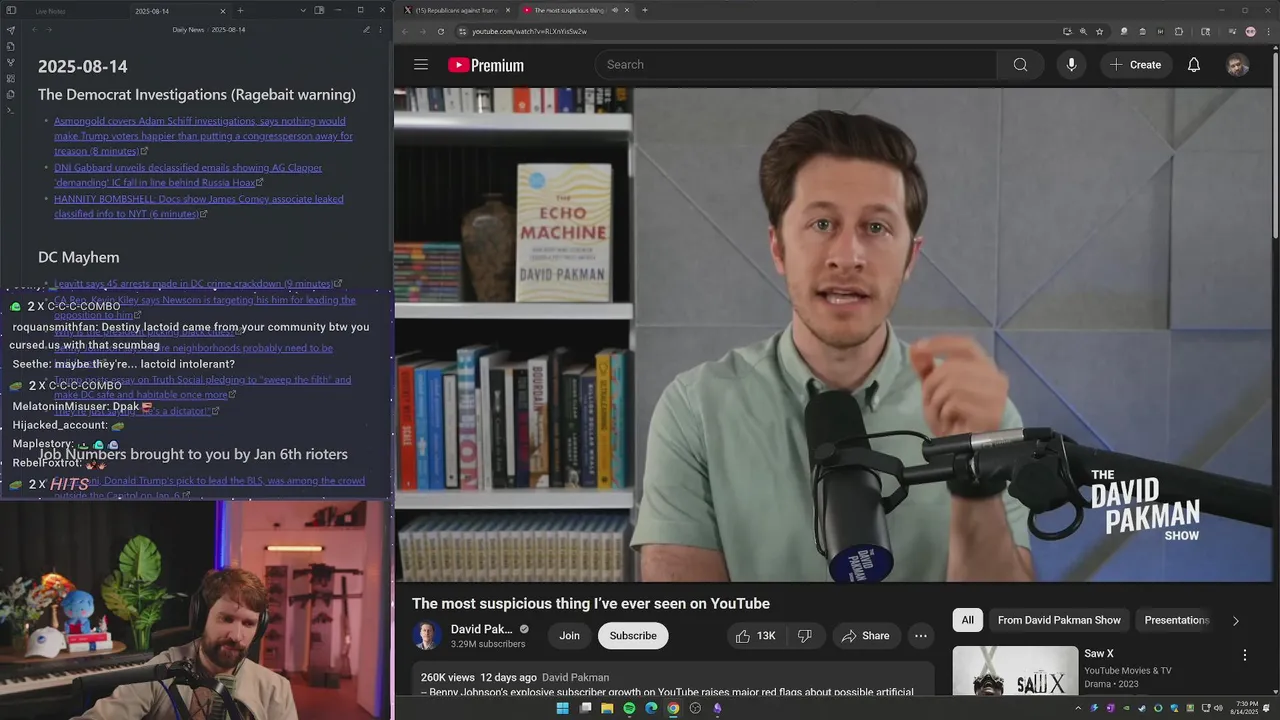Screen dimensions: 1280x720
Task: Share the video via Share button
Action: point(865,636)
